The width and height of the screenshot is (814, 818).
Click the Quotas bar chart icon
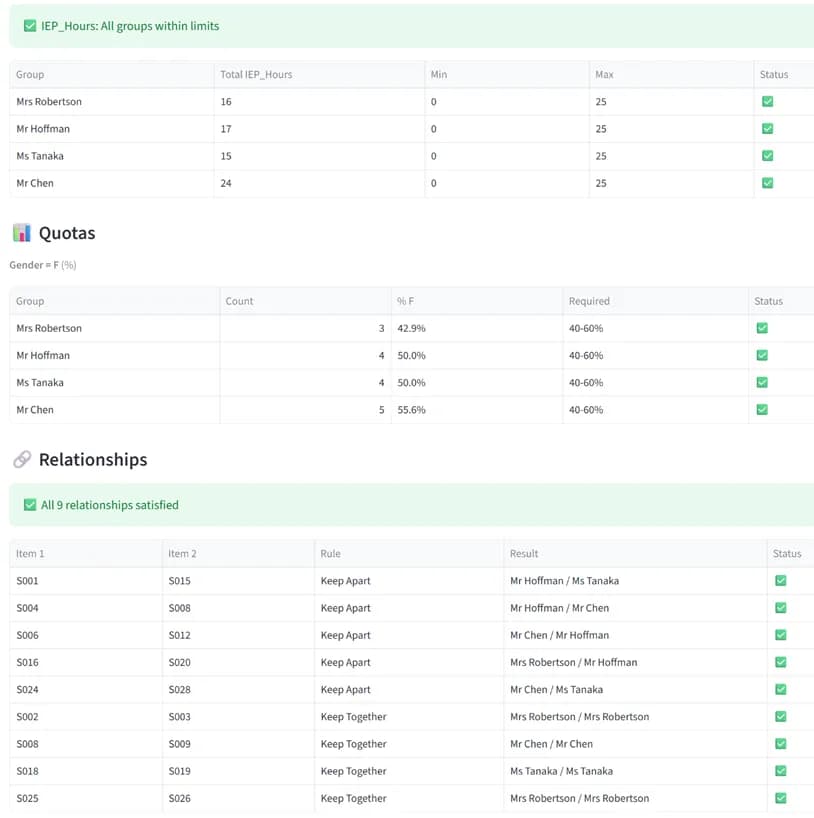click(x=22, y=233)
